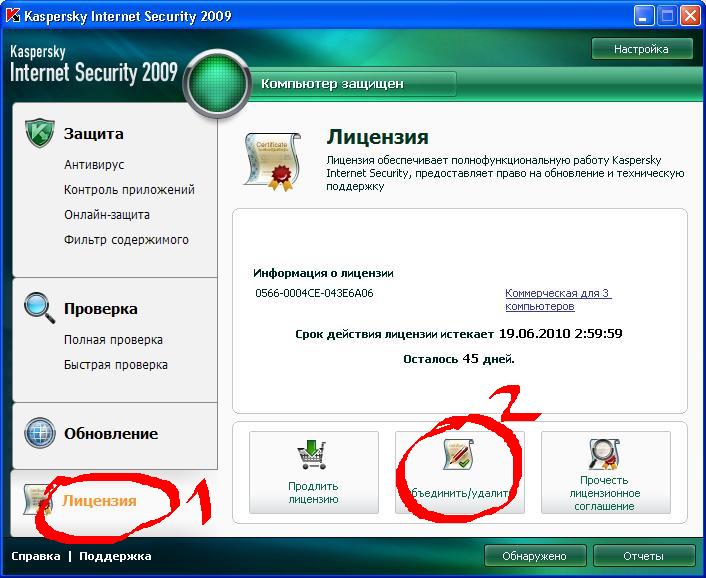Click Прочесть лицензионное соглашение button
Viewport: 706px width, 578px height.
pos(606,472)
